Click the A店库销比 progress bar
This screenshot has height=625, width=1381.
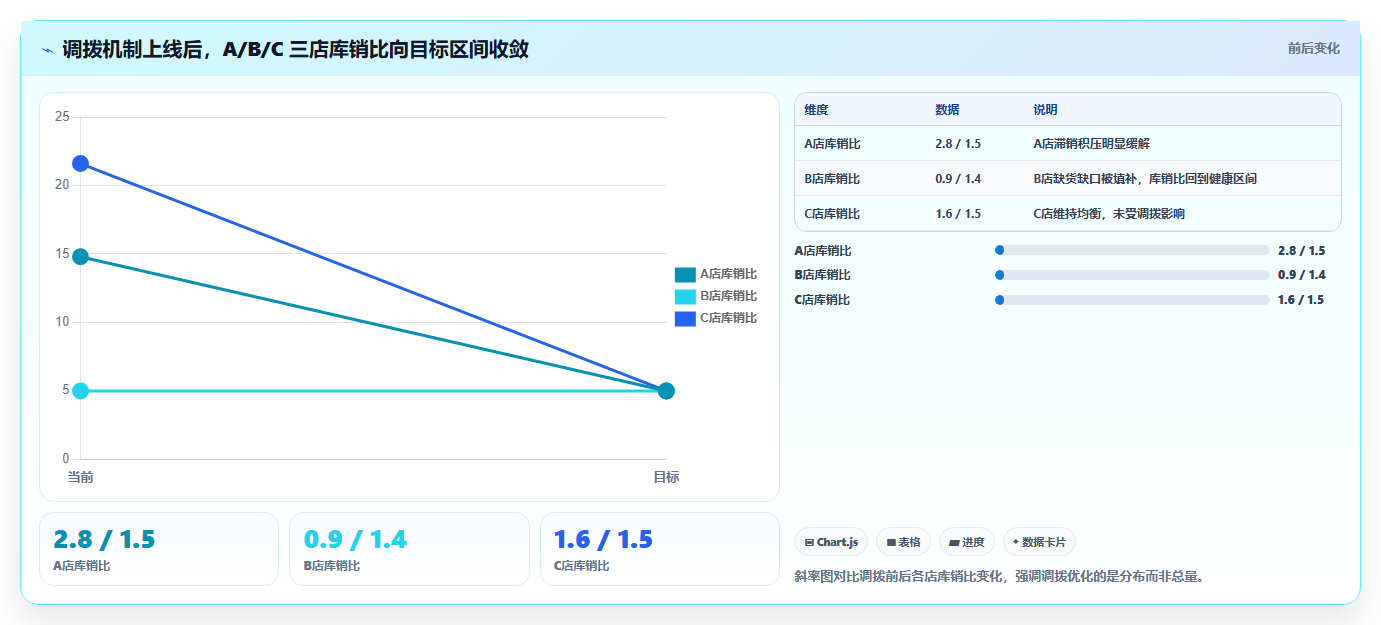click(x=1132, y=251)
